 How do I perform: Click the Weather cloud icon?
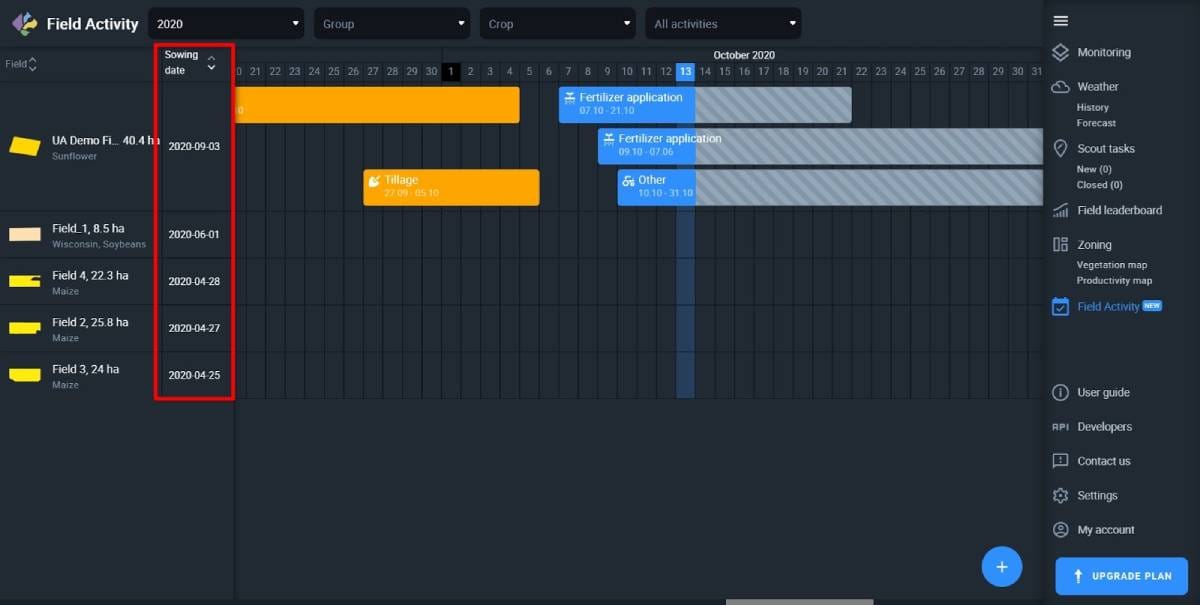pyautogui.click(x=1061, y=87)
